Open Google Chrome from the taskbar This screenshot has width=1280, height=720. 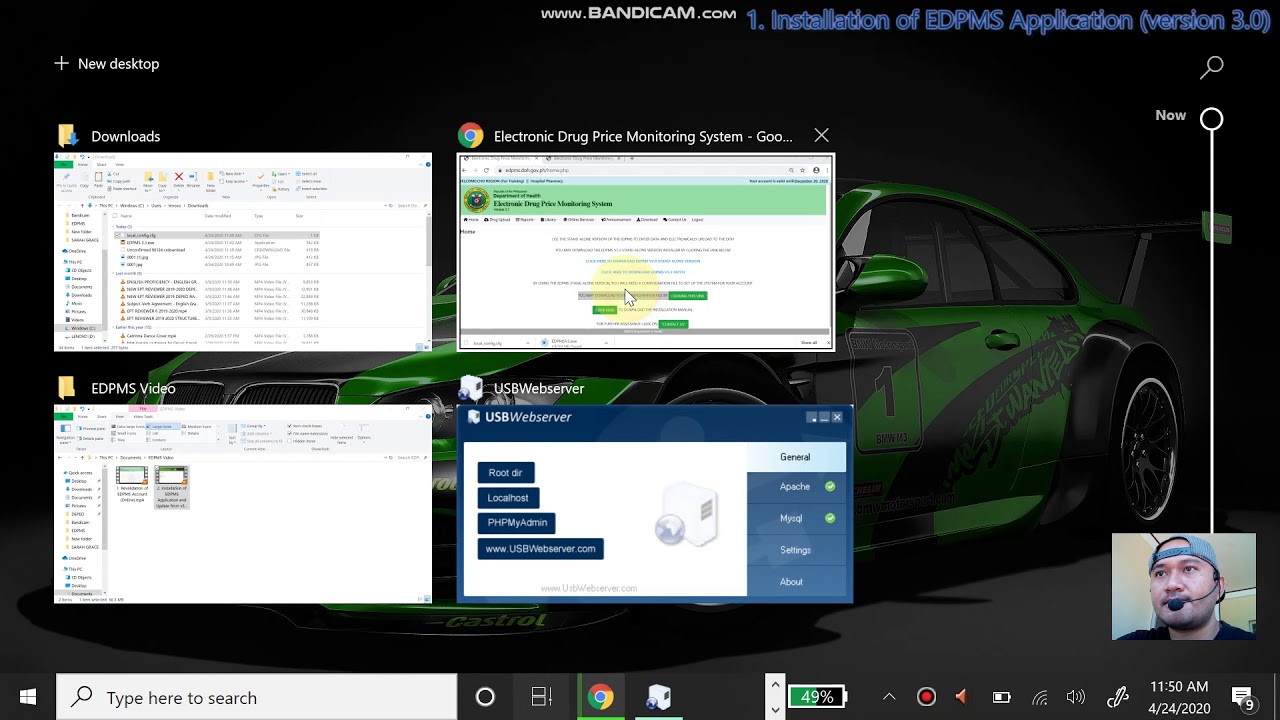pos(600,697)
